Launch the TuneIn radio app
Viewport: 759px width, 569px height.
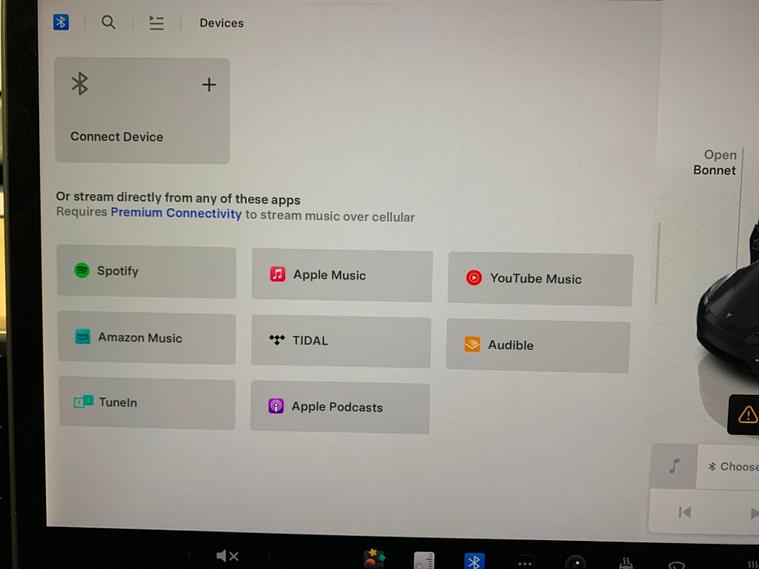tap(147, 403)
